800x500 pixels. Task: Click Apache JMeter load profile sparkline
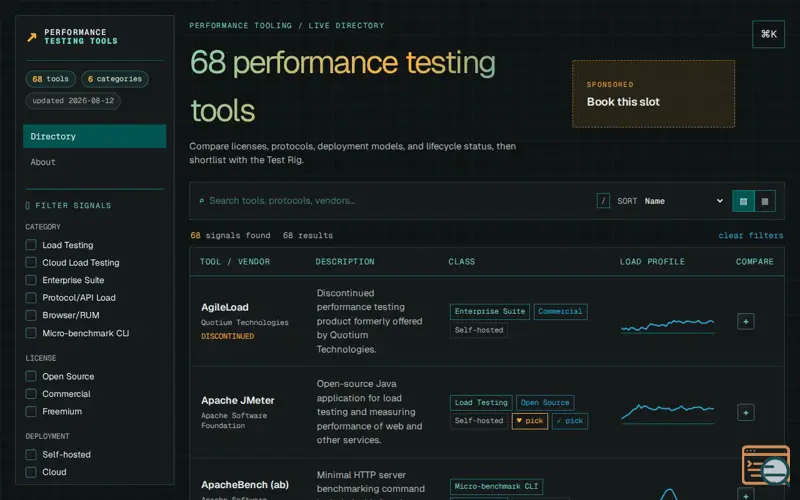(668, 413)
